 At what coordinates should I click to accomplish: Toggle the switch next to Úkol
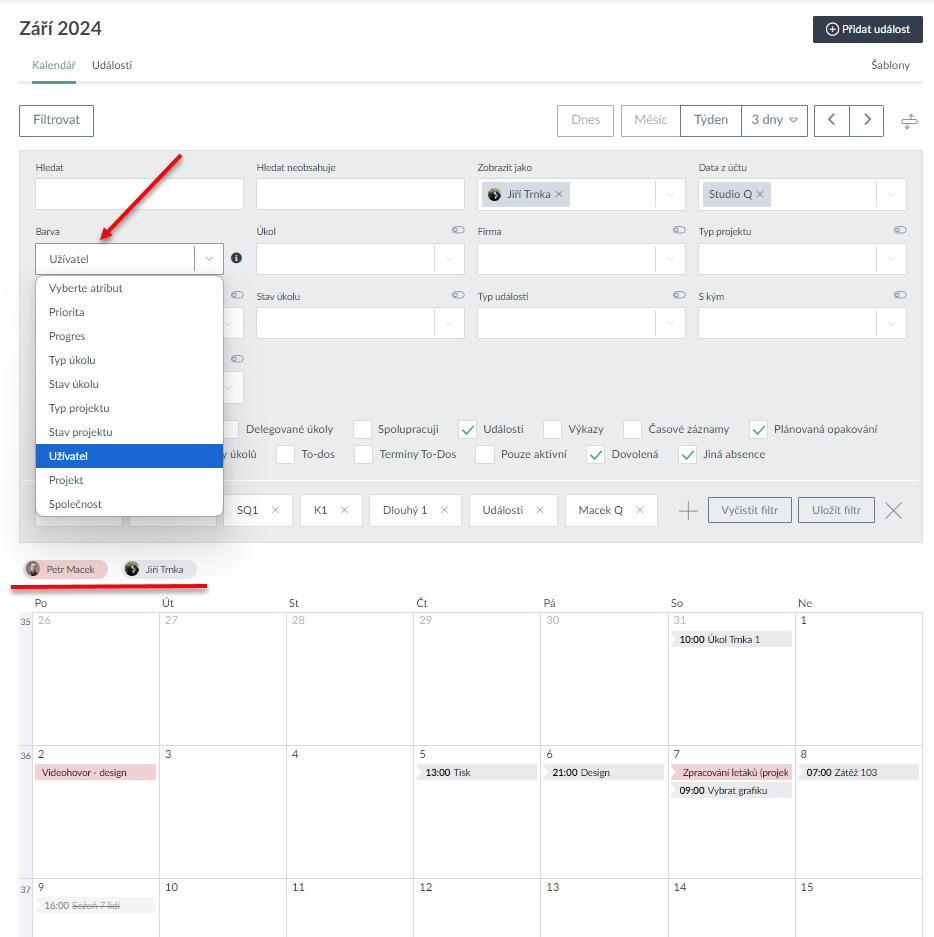tap(458, 231)
